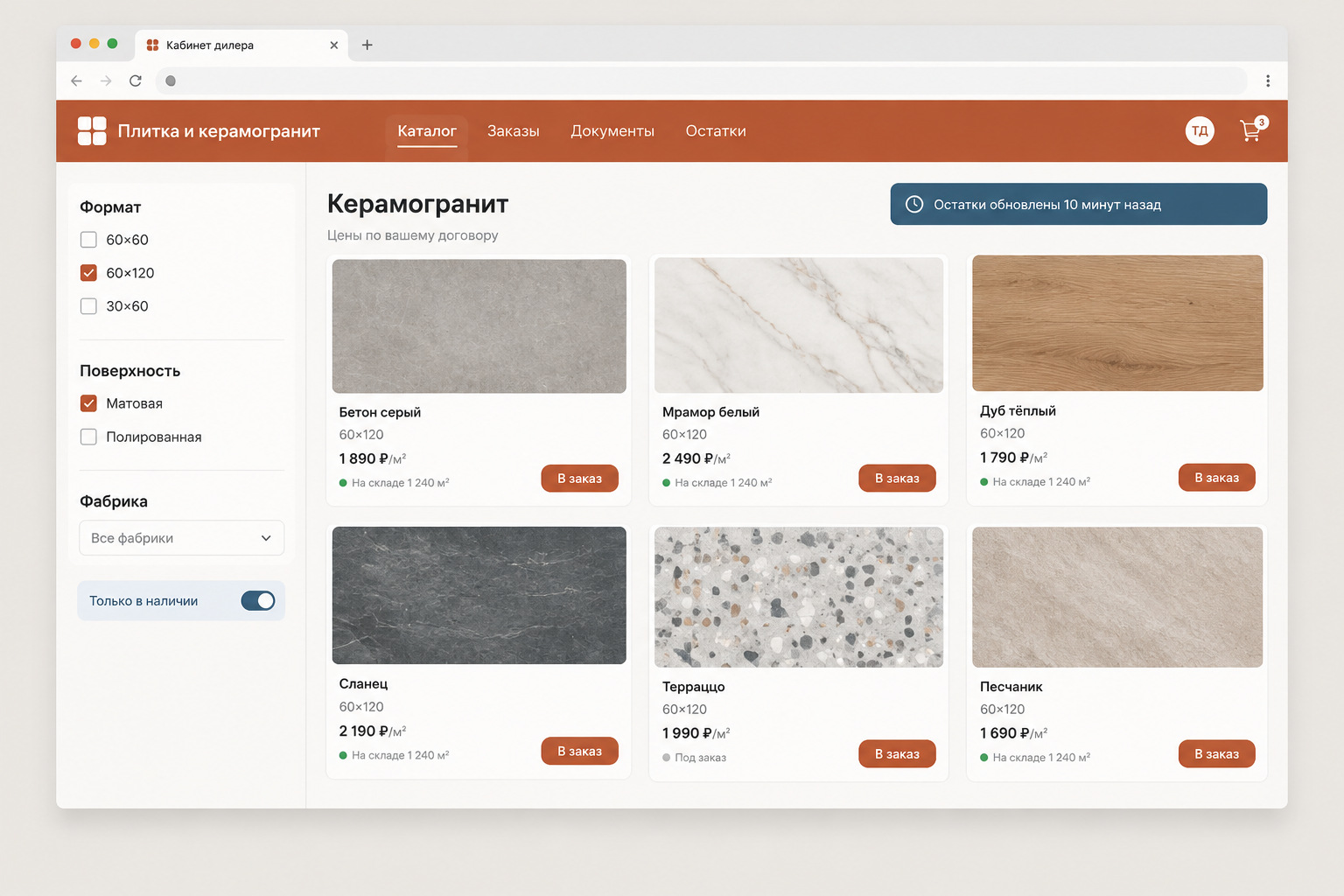Click the tile logo in header
The image size is (1344, 896).
[92, 131]
